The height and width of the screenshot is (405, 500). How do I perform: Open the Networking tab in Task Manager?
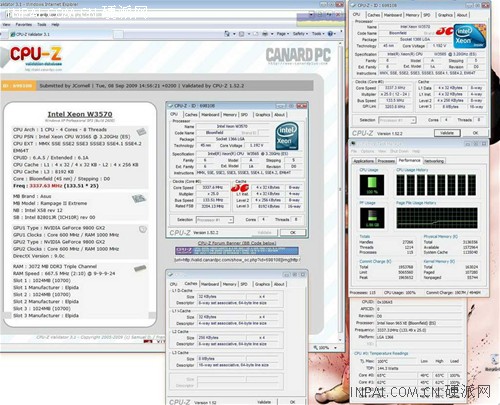(x=434, y=161)
